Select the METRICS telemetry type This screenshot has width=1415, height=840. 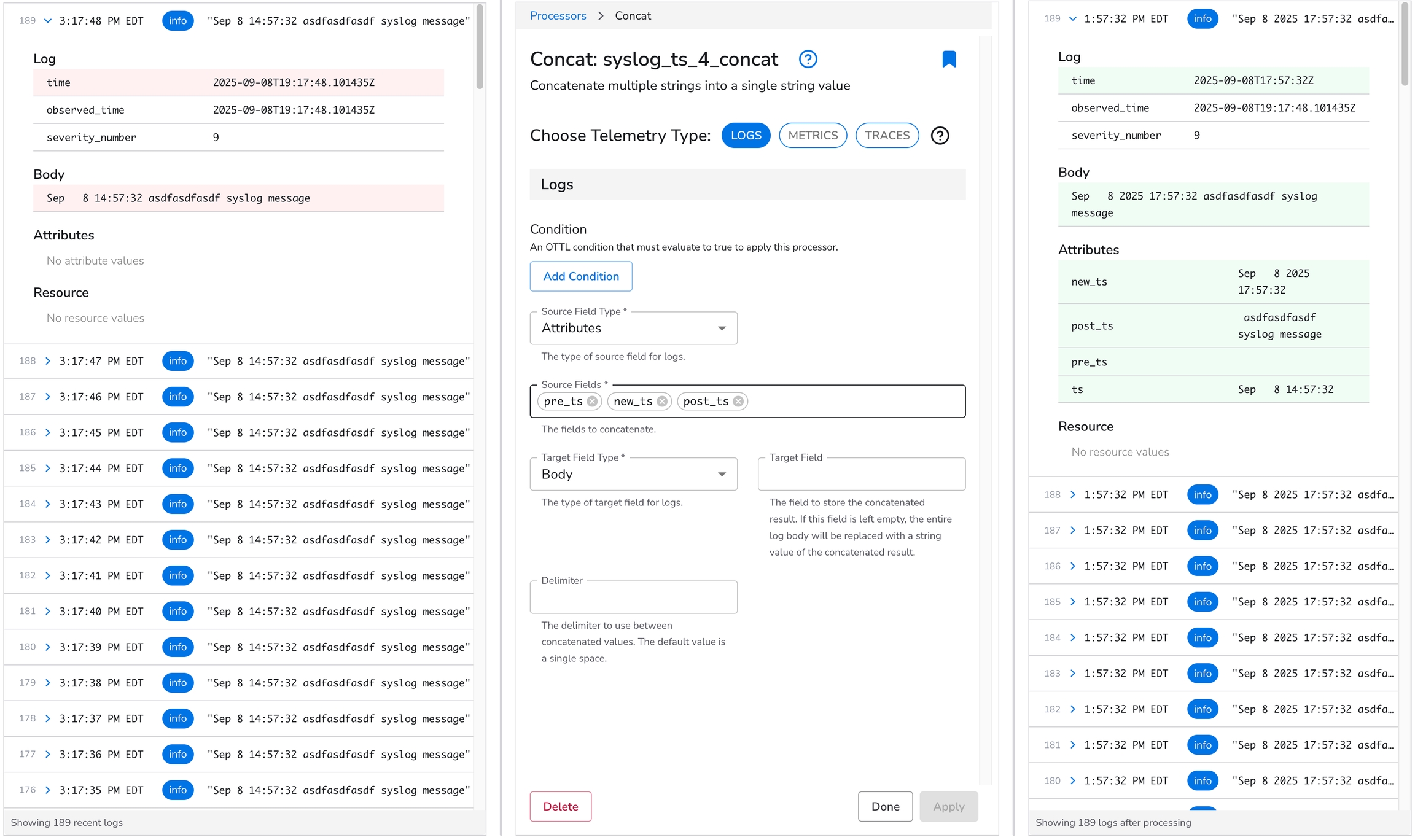(813, 136)
